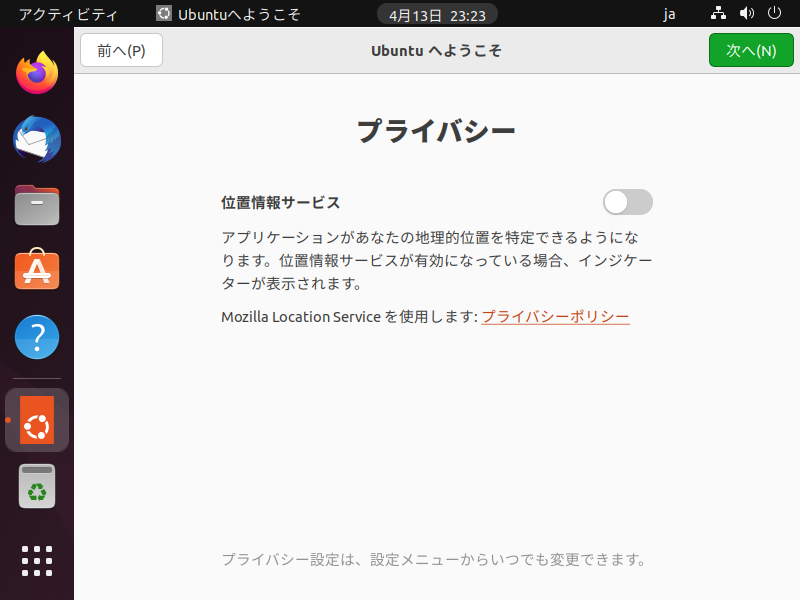Open the ja input source menu
The height and width of the screenshot is (600, 800).
click(669, 14)
